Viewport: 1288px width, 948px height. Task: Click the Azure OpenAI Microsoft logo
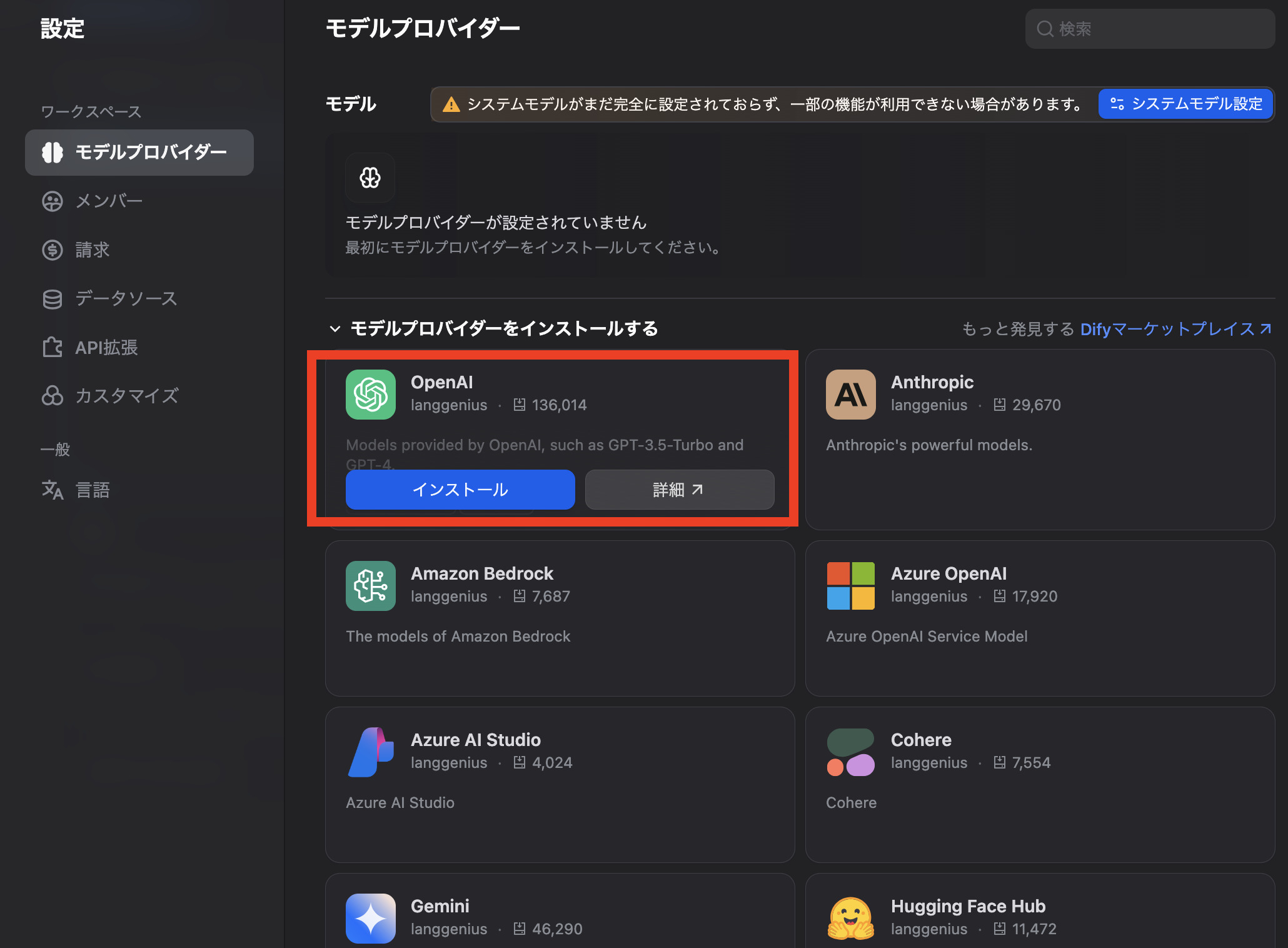pos(851,586)
